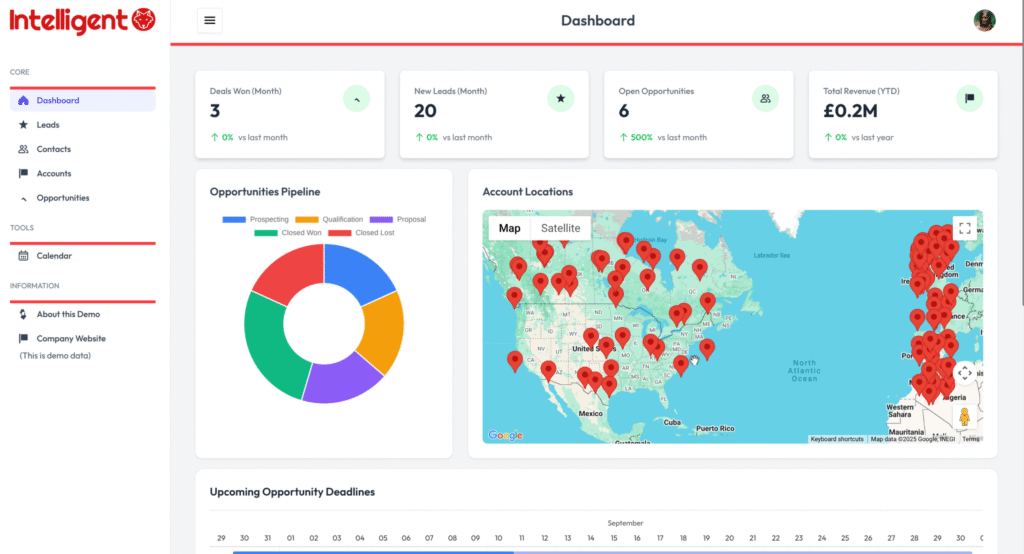Open Leads in the sidebar
Image resolution: width=1024 pixels, height=554 pixels.
point(48,125)
